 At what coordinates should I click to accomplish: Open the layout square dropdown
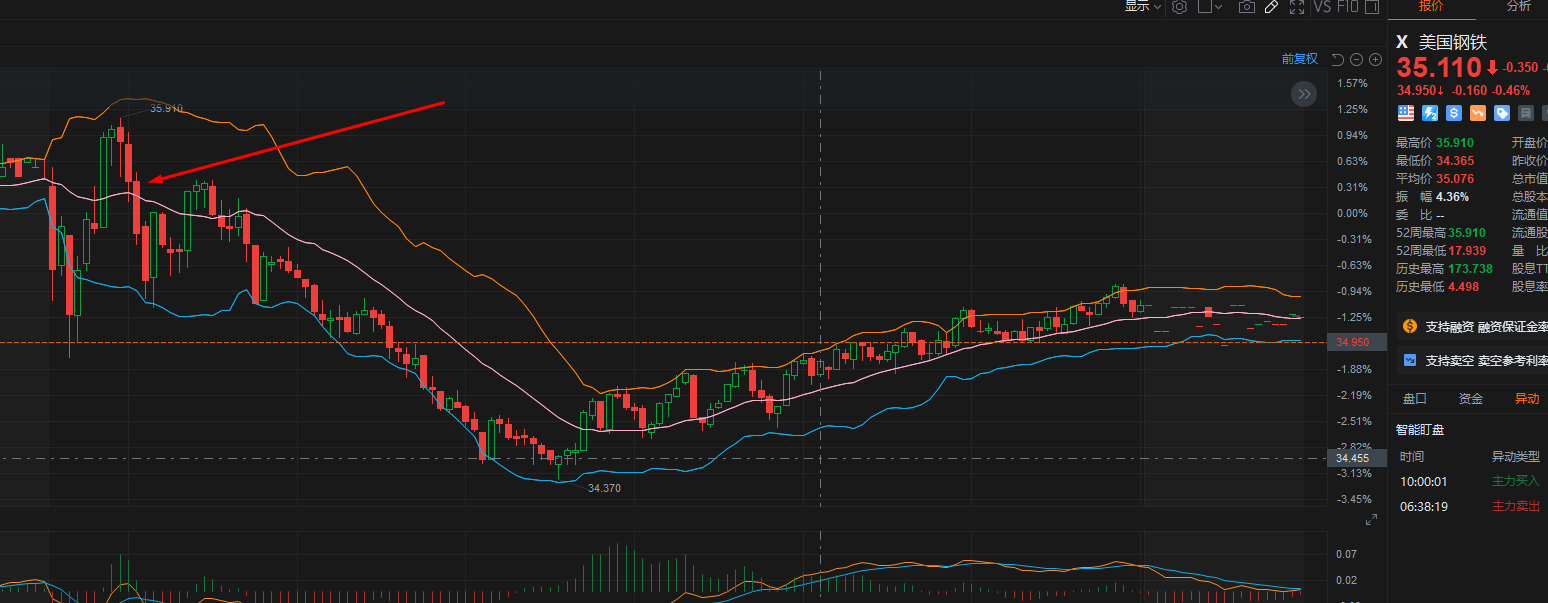click(1211, 7)
